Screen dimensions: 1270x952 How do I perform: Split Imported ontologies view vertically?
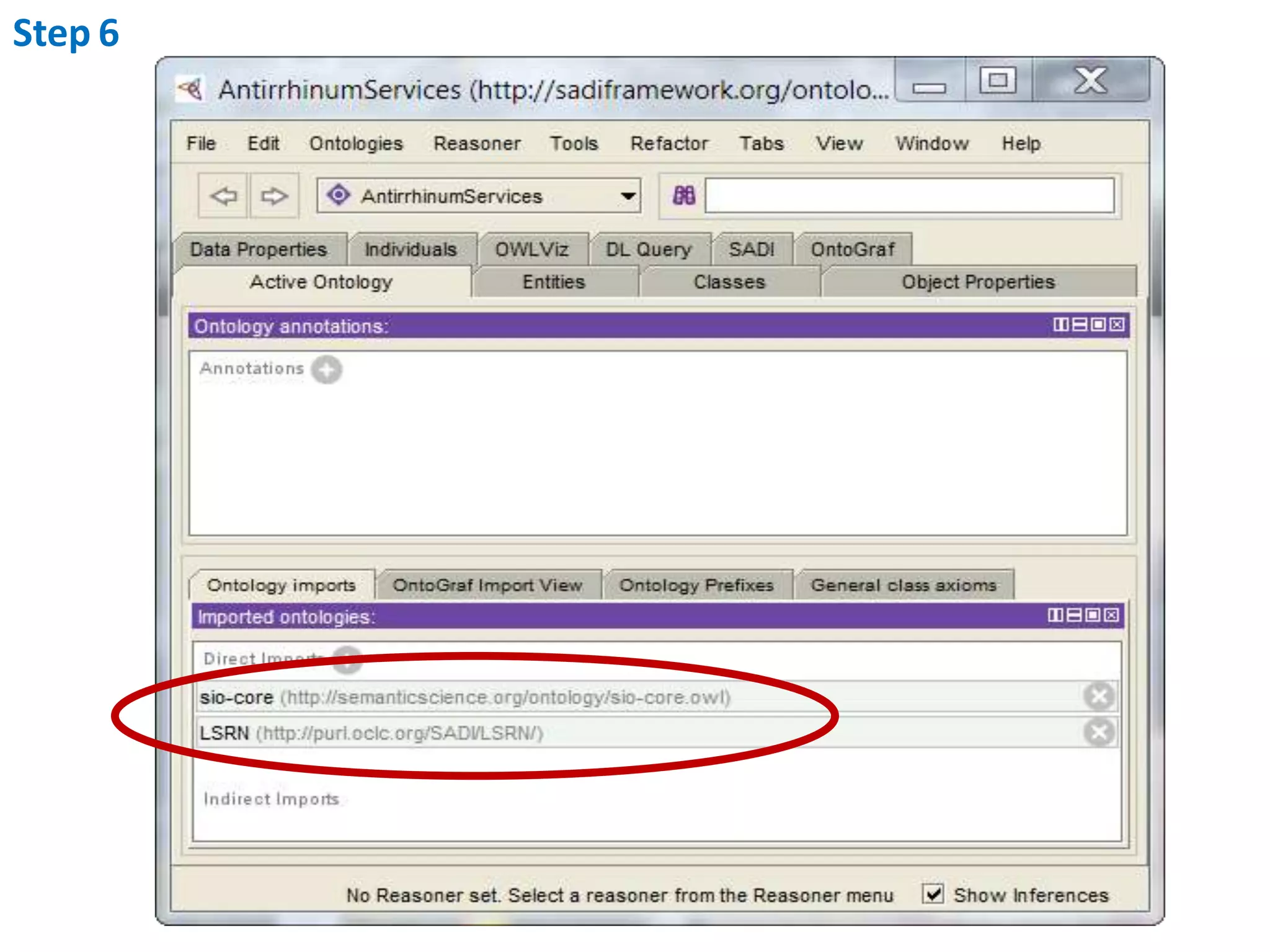[1055, 615]
